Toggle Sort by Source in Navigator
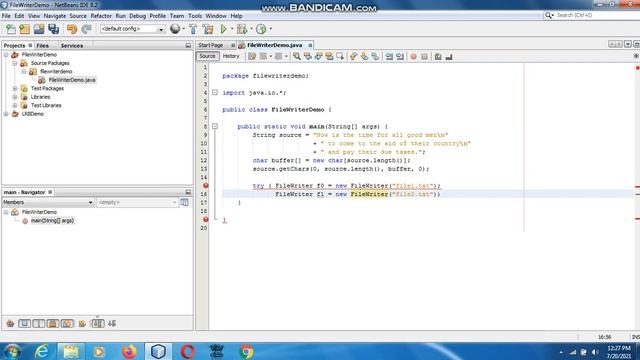This screenshot has width=640, height=360. (x=112, y=324)
